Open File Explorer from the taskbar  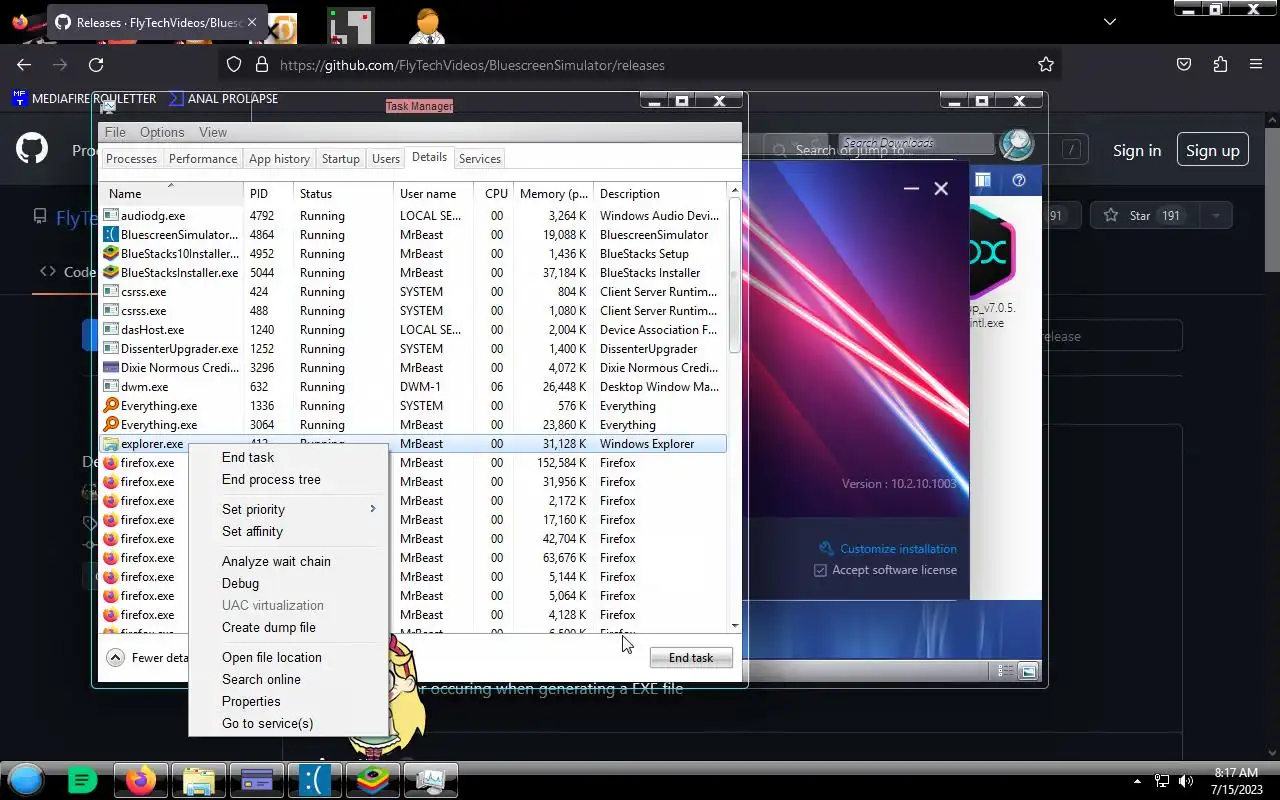(199, 780)
